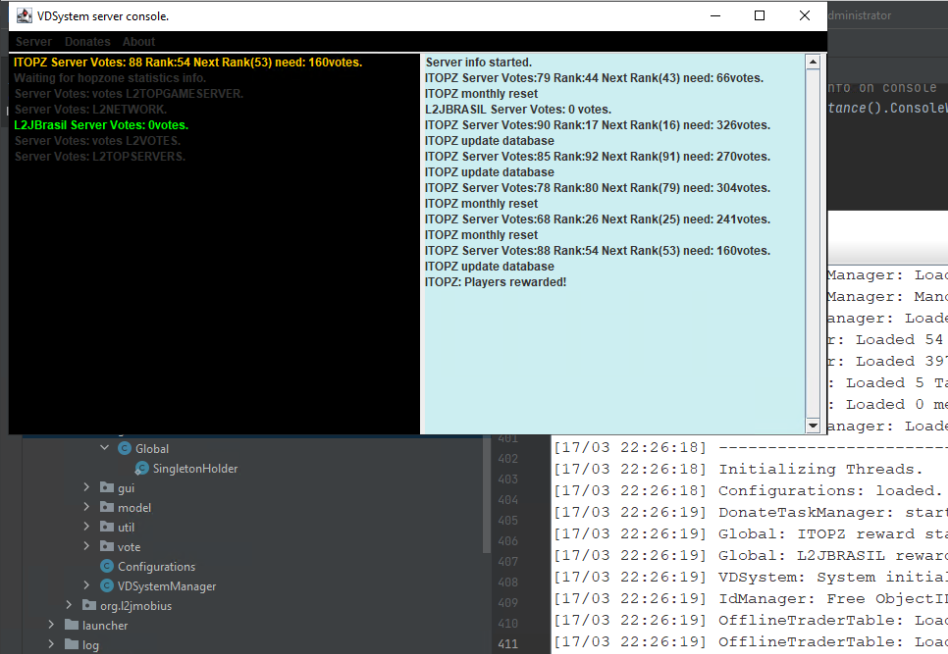Screen dimensions: 948x654
Task: Click scroll up arrow in log panel
Action: (813, 62)
